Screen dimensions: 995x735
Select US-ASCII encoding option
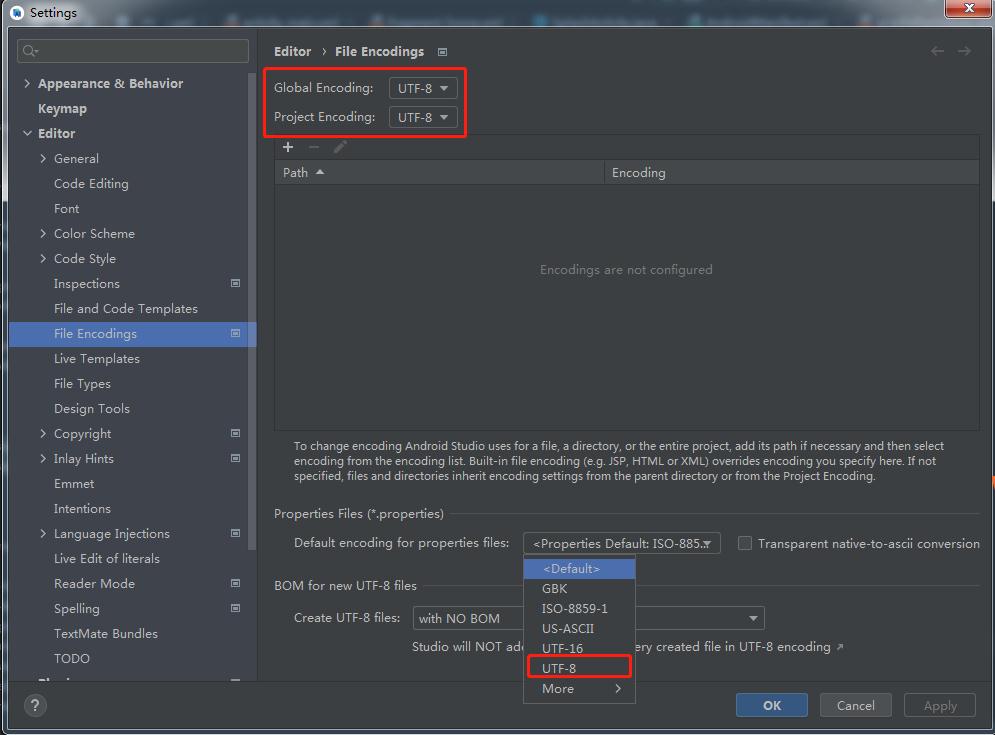[579, 628]
